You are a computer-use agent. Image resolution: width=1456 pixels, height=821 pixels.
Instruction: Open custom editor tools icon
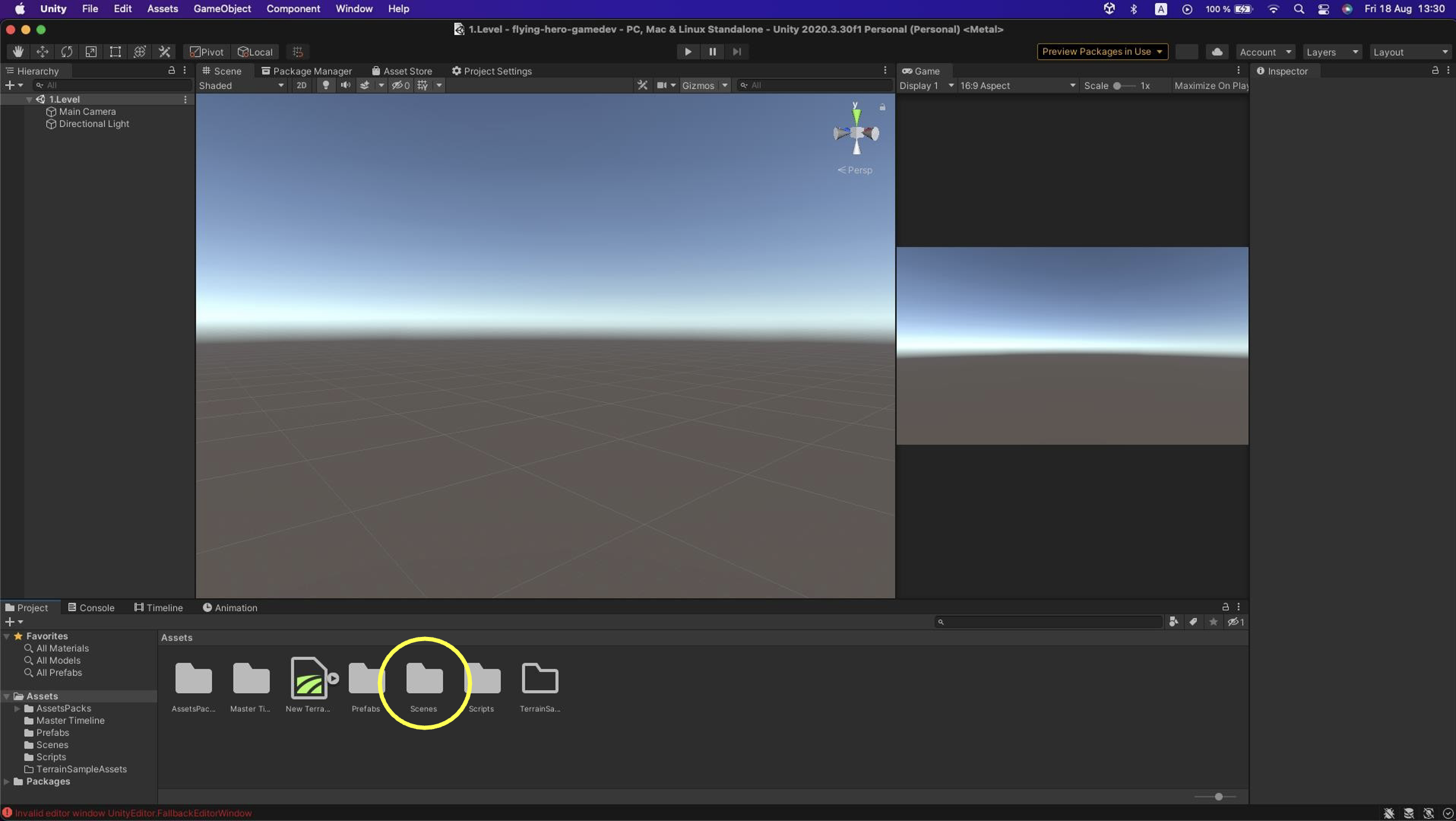point(164,51)
